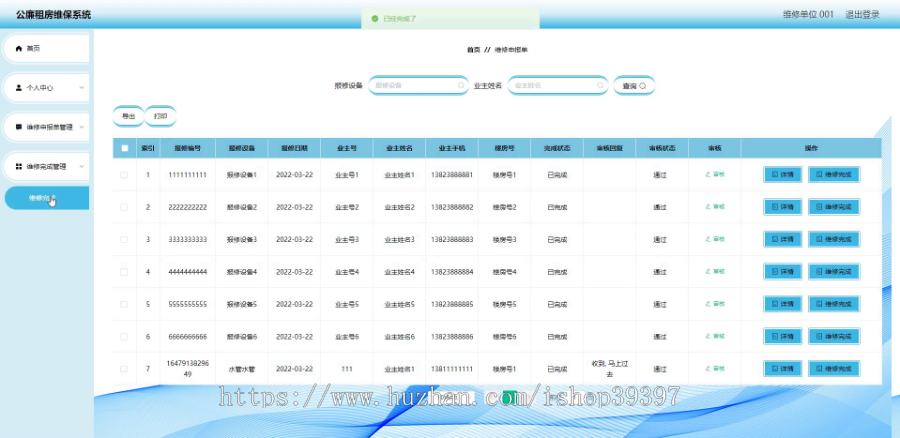Screen dimensions: 900x438
Task: Select the 收到, 马上过去 reply cell
Action: pyautogui.click(x=610, y=369)
